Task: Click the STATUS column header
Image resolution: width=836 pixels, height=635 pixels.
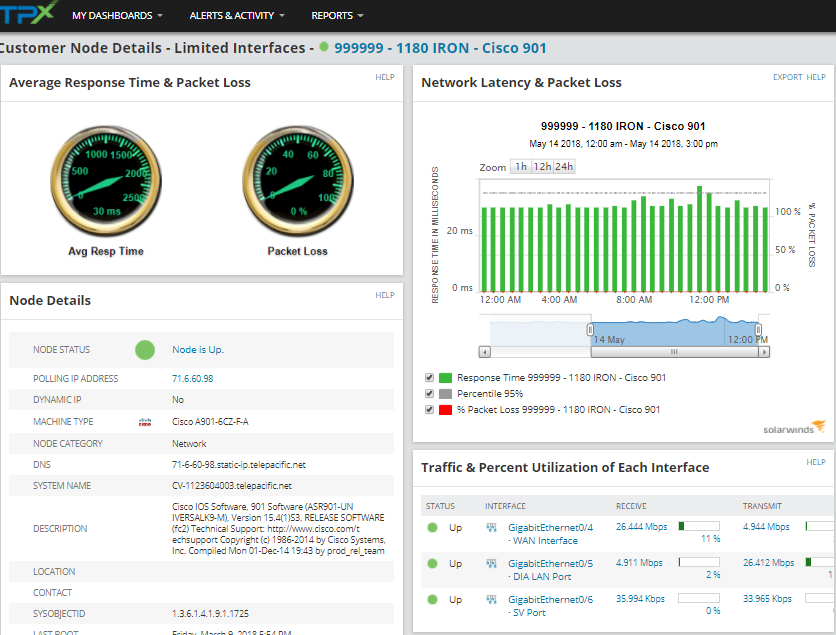Action: tap(440, 506)
